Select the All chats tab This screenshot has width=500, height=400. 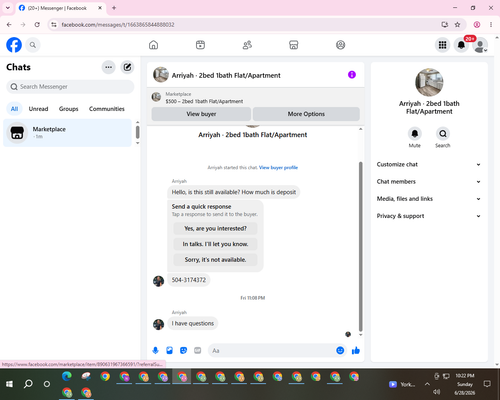point(14,109)
